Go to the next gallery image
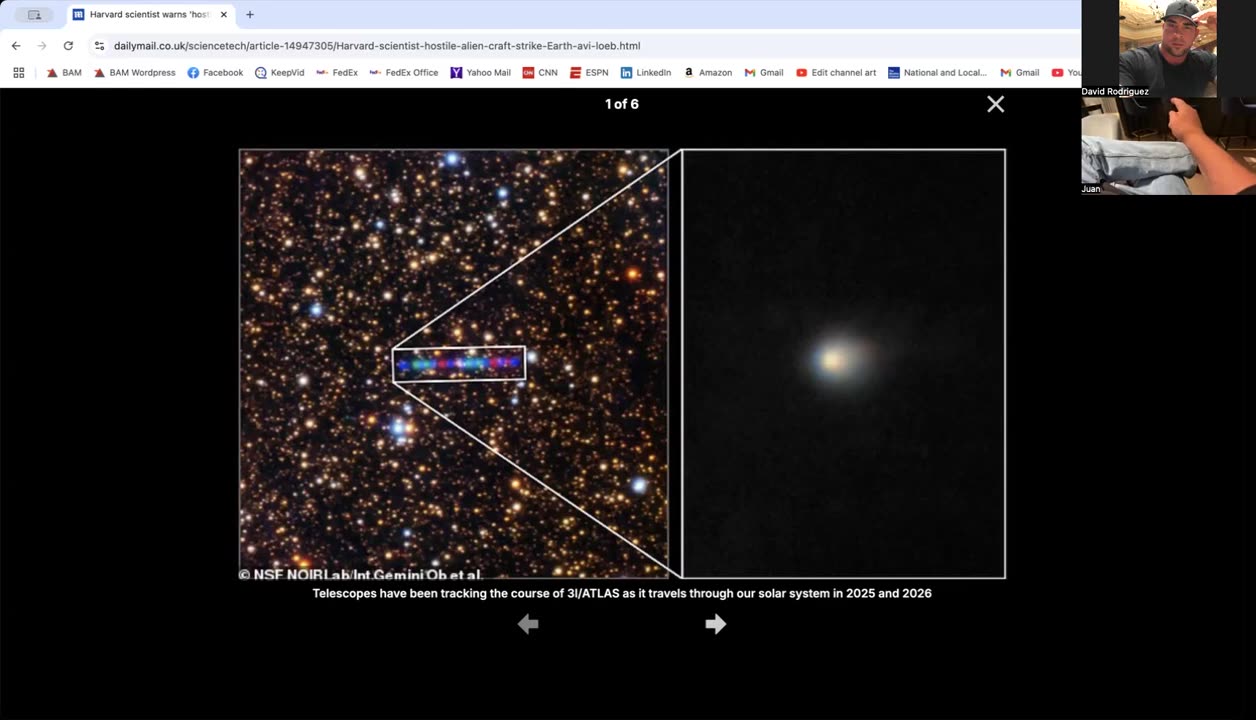Viewport: 1256px width, 720px height. coord(715,624)
